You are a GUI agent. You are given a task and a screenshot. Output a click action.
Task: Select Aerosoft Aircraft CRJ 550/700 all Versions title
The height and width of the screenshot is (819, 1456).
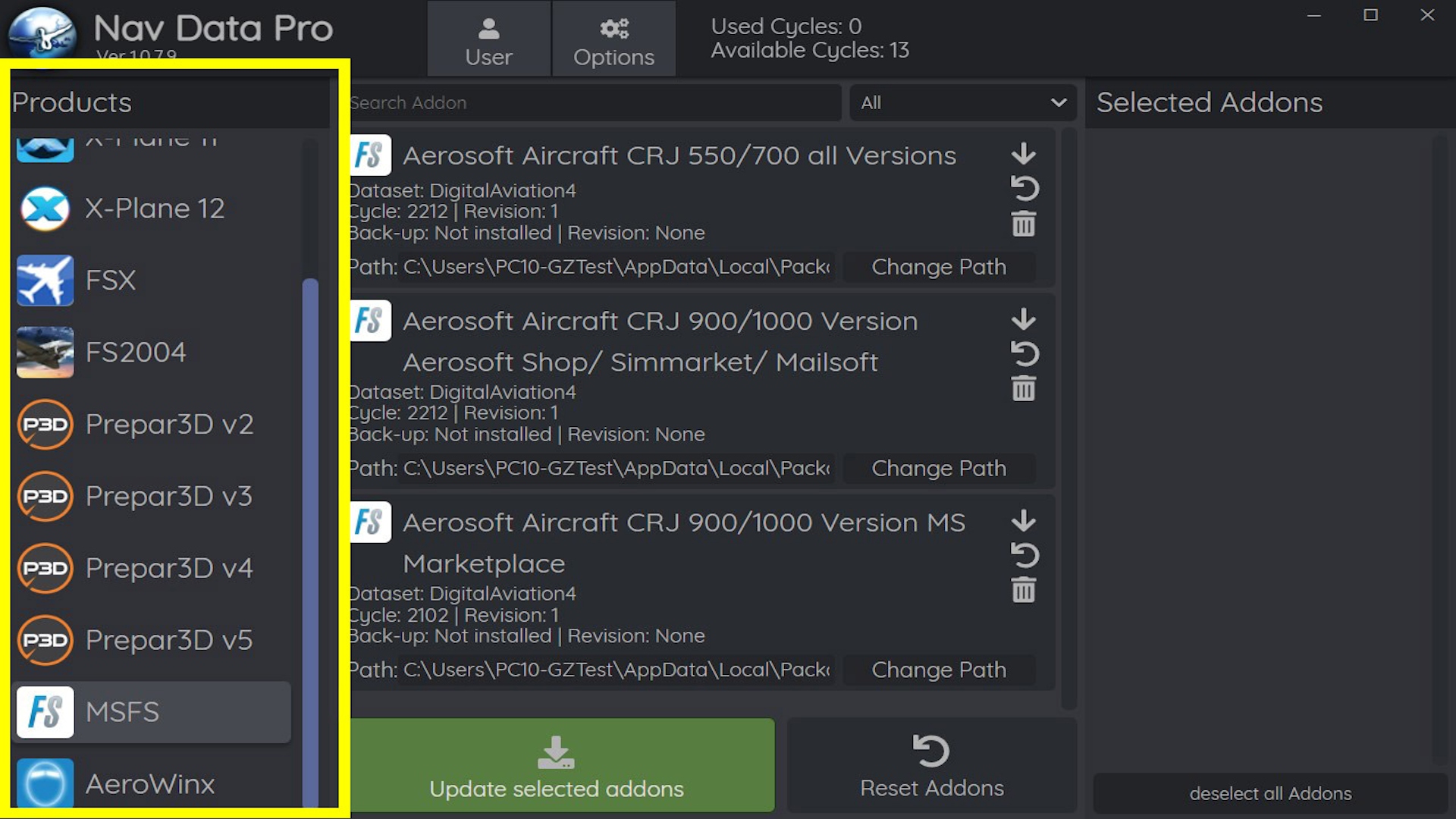coord(679,155)
